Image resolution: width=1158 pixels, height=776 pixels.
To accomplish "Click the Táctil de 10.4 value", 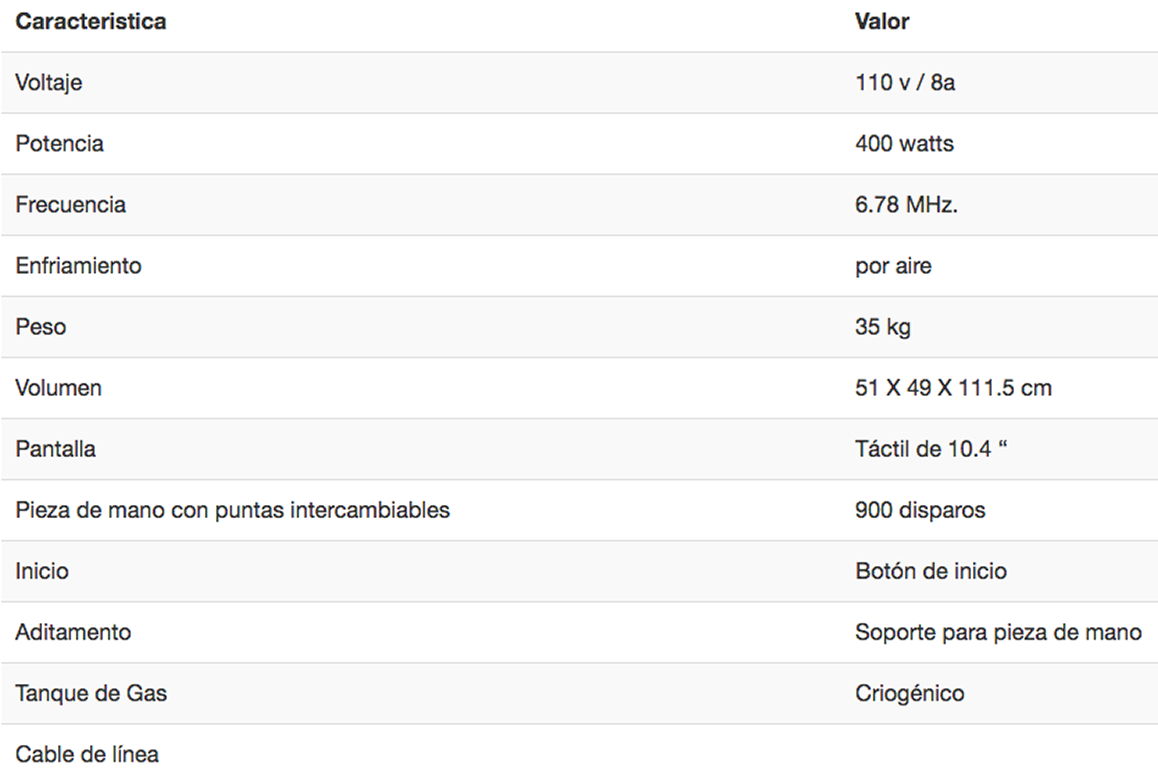I will 931,449.
